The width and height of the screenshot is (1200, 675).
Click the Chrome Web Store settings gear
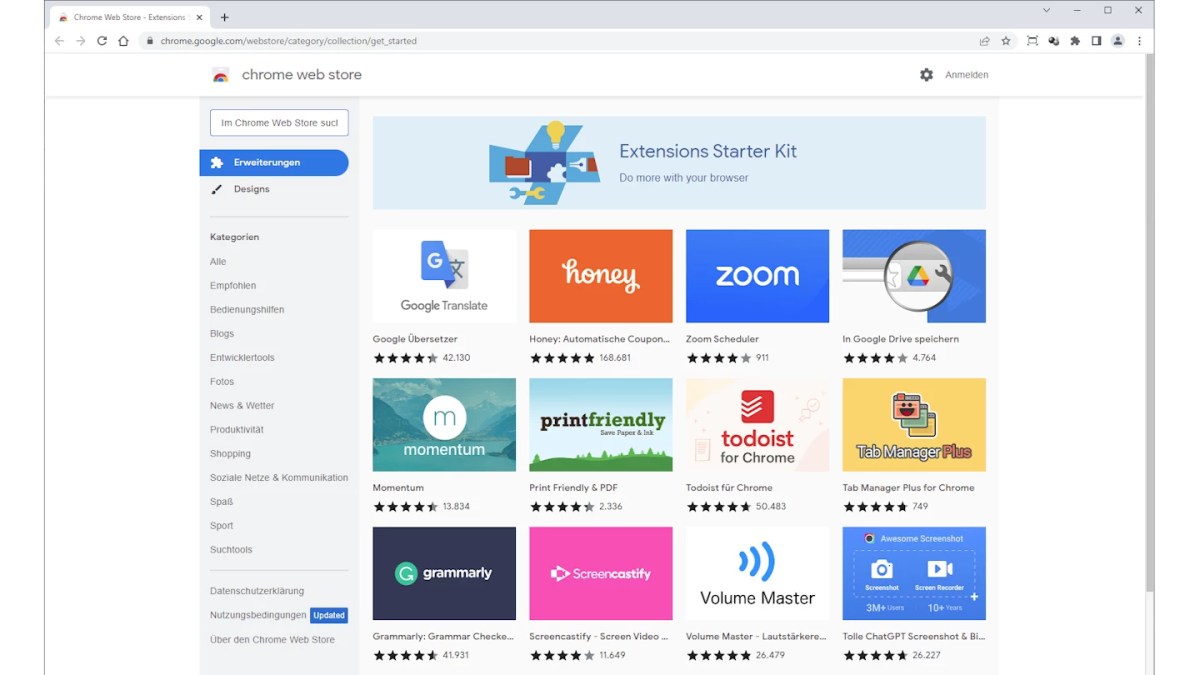[927, 74]
